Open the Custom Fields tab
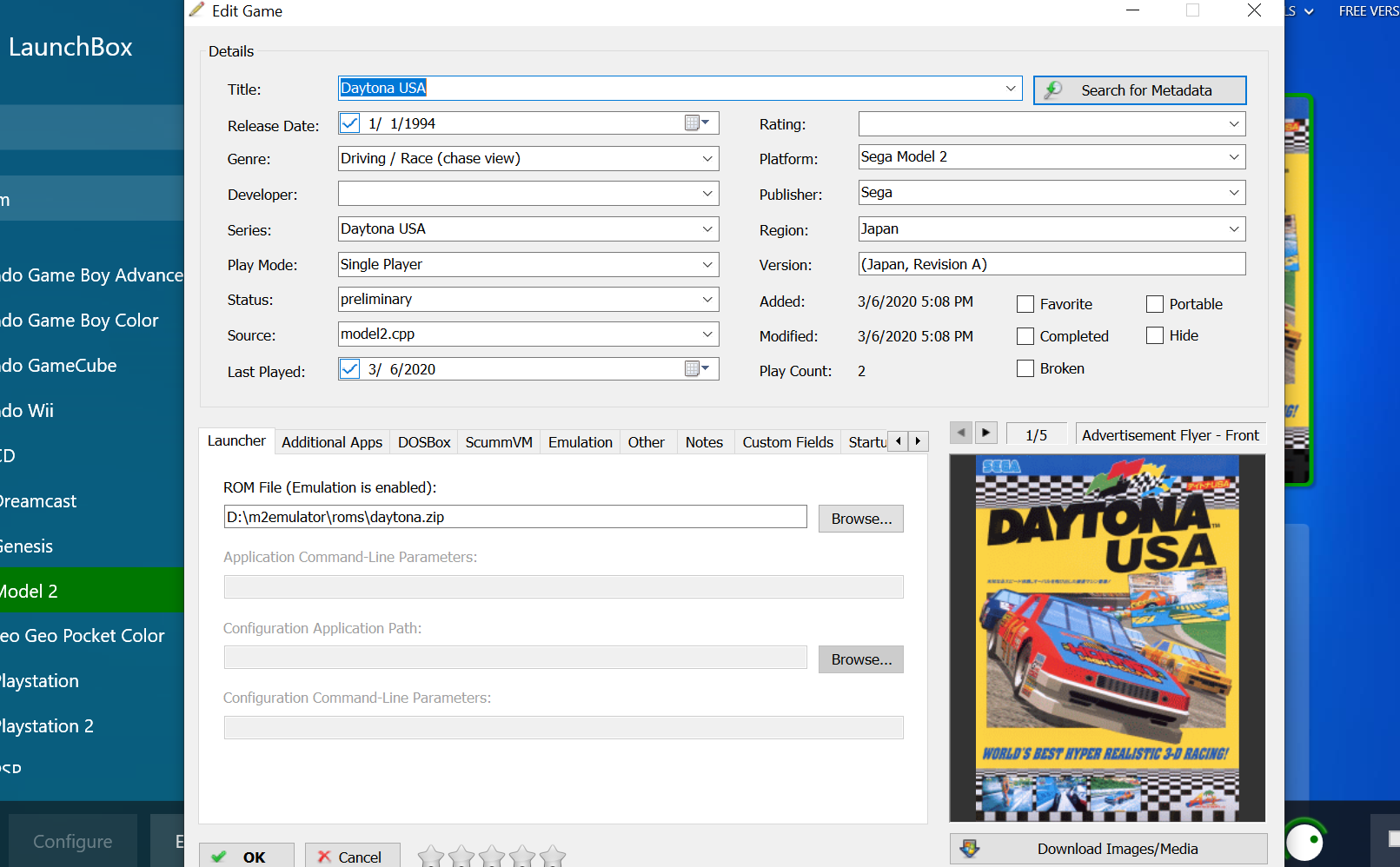The height and width of the screenshot is (867, 1400). 788,442
